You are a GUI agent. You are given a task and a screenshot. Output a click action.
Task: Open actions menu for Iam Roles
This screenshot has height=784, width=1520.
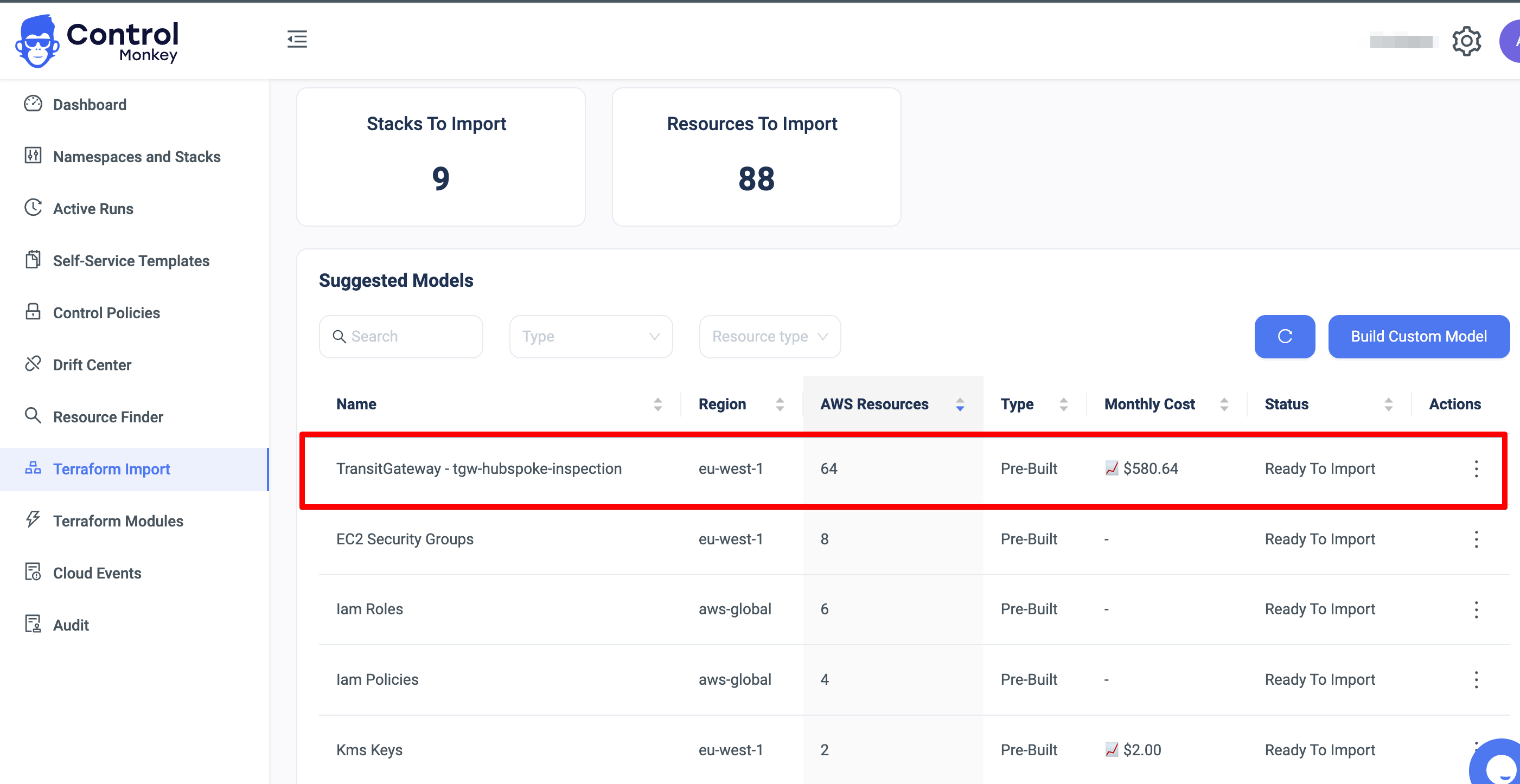(1476, 609)
